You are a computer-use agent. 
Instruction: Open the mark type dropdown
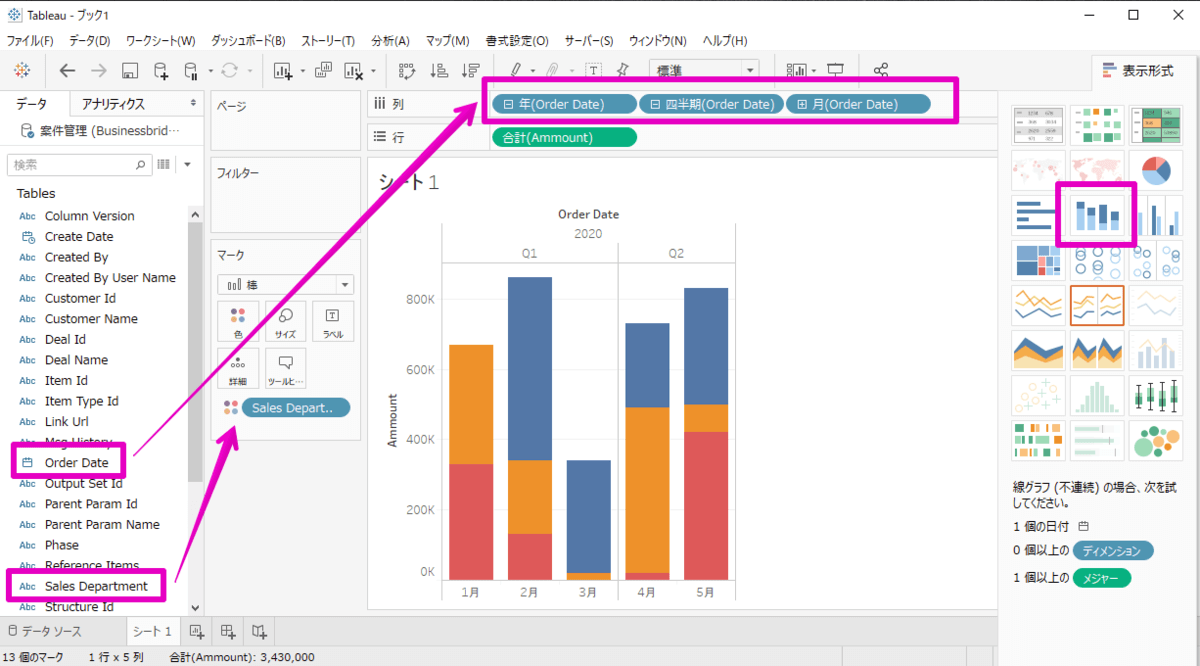tap(285, 284)
